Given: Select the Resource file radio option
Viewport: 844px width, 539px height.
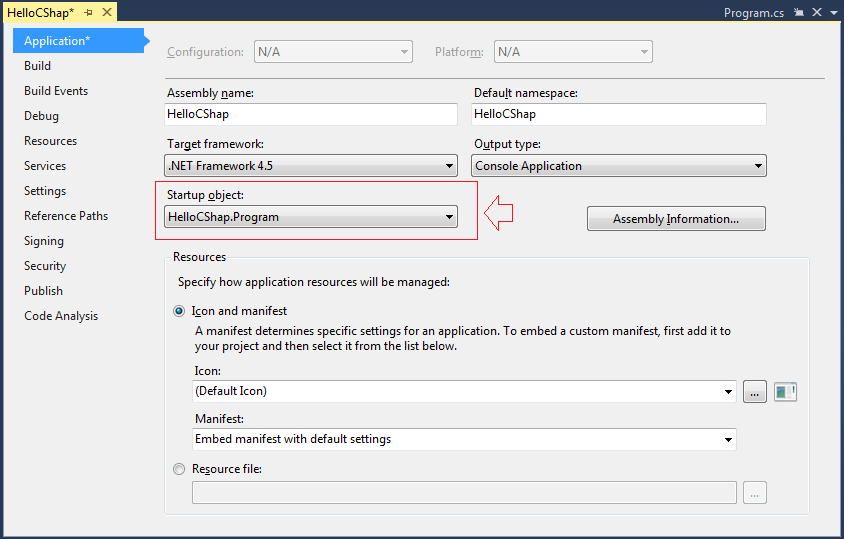Looking at the screenshot, I should point(179,469).
